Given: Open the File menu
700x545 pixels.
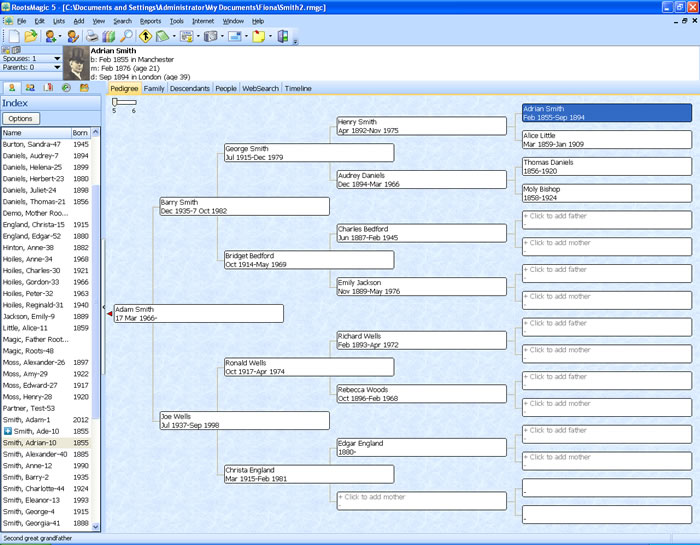Looking at the screenshot, I should (x=21, y=21).
